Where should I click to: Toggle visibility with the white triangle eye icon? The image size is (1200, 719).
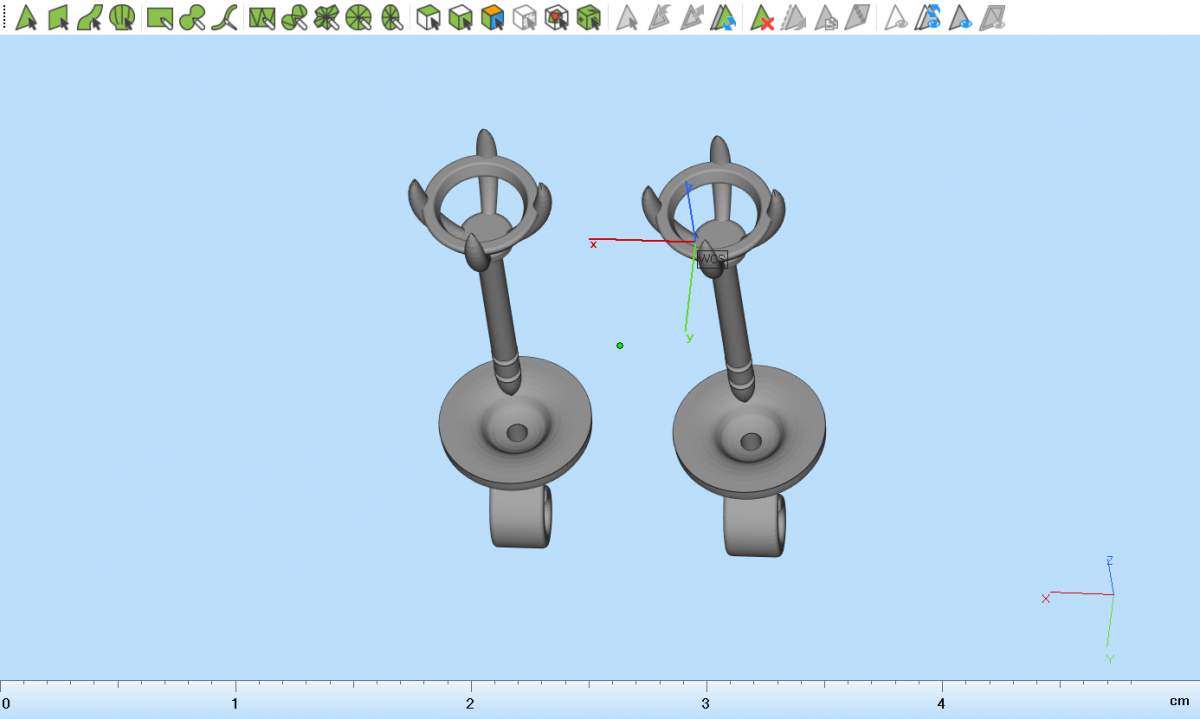pyautogui.click(x=897, y=17)
